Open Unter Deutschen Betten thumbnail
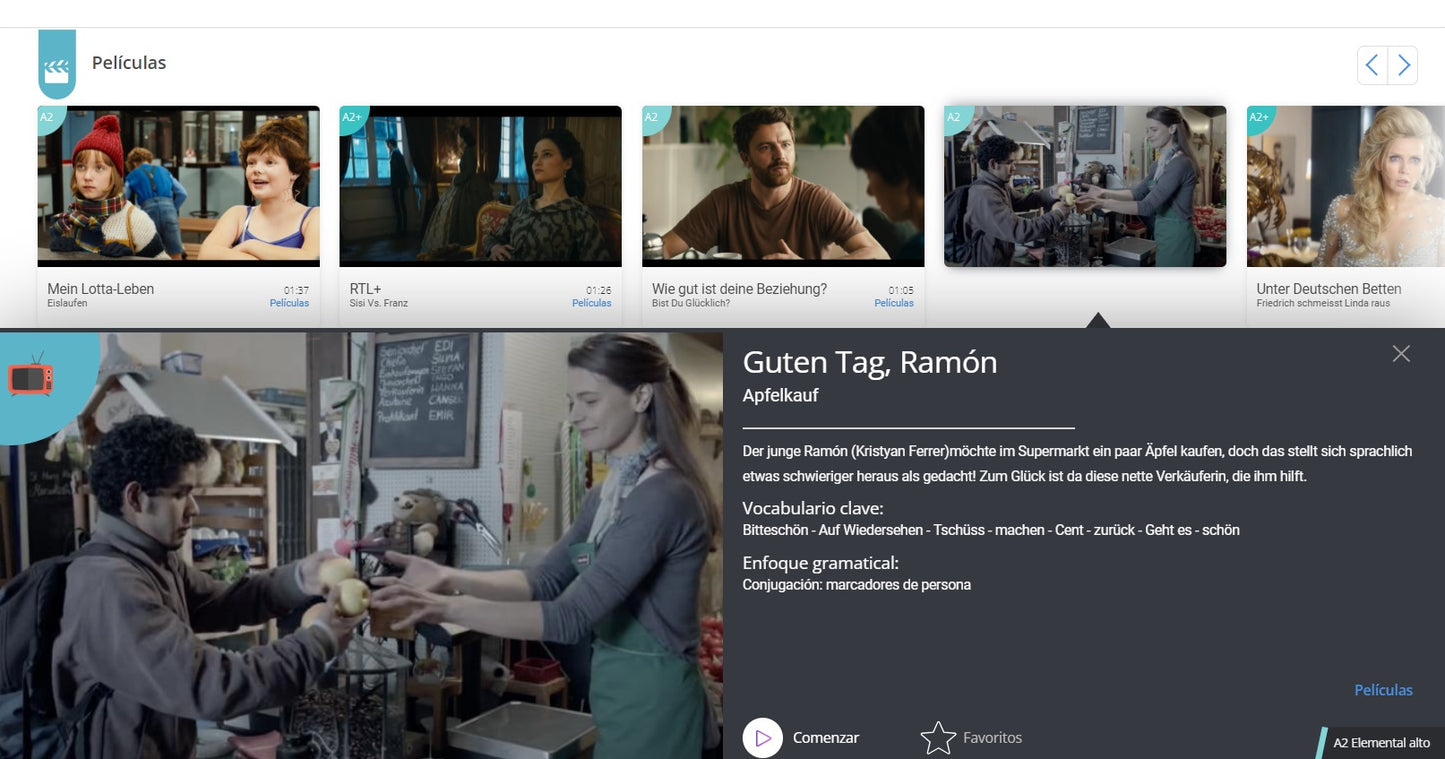Viewport: 1445px width, 759px height. [1346, 186]
